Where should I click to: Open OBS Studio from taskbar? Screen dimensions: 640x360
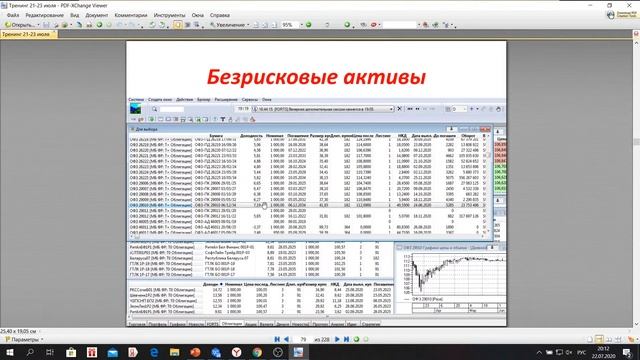[278, 352]
